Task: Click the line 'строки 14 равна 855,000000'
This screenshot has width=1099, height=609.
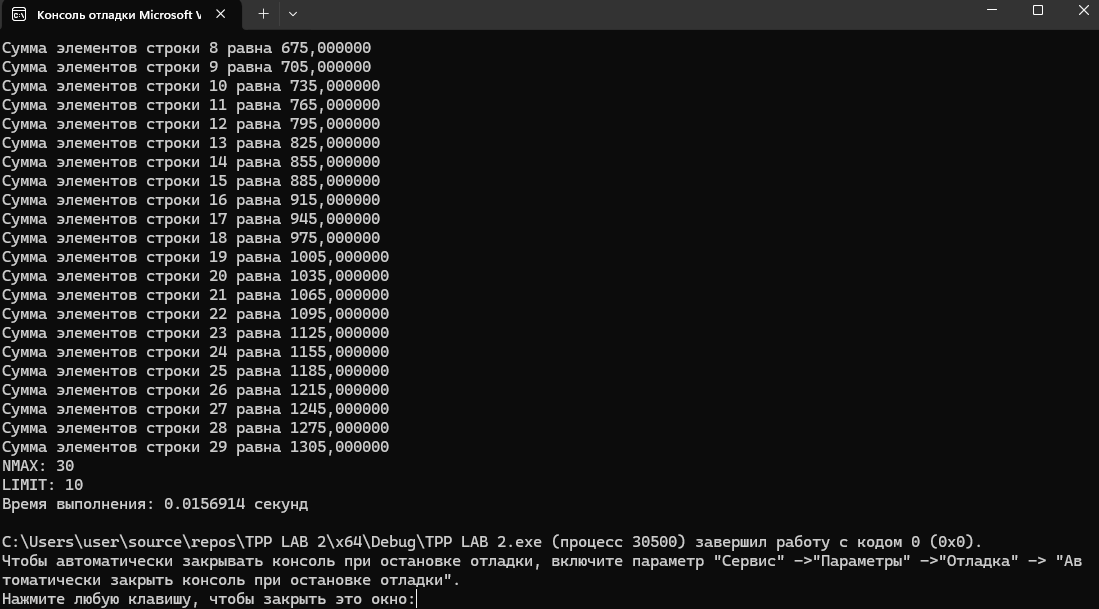Action: 191,162
